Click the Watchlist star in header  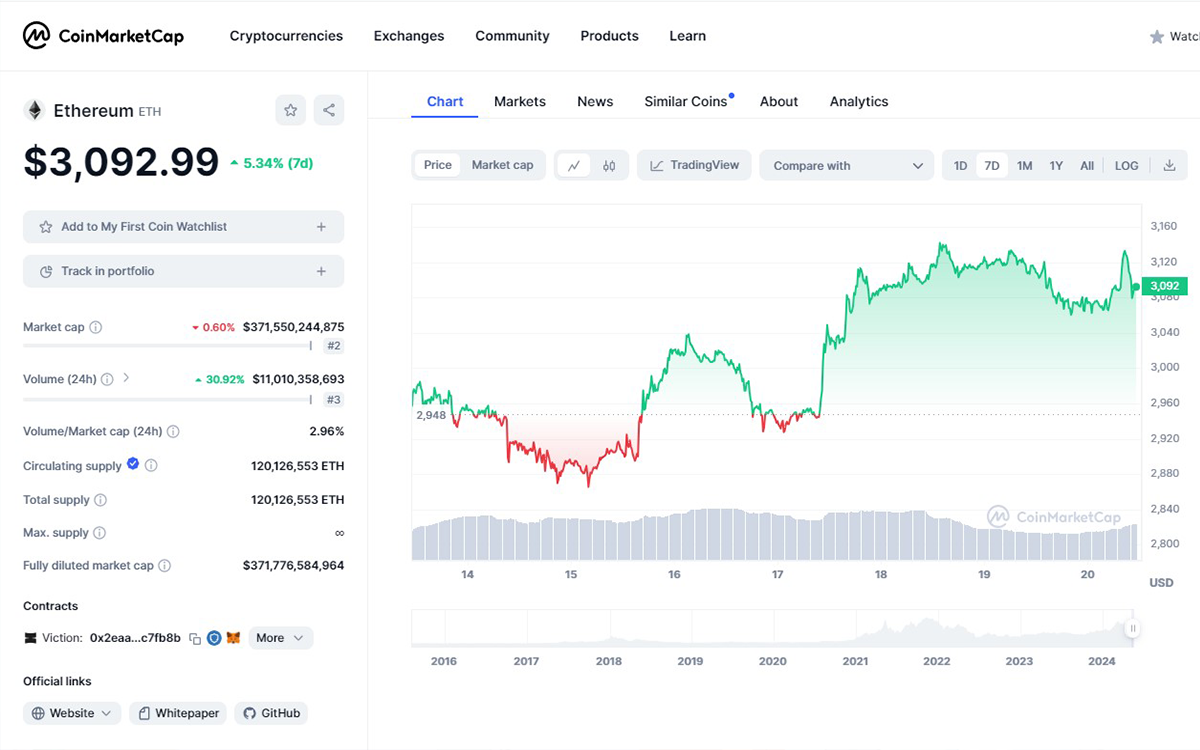coord(1157,36)
